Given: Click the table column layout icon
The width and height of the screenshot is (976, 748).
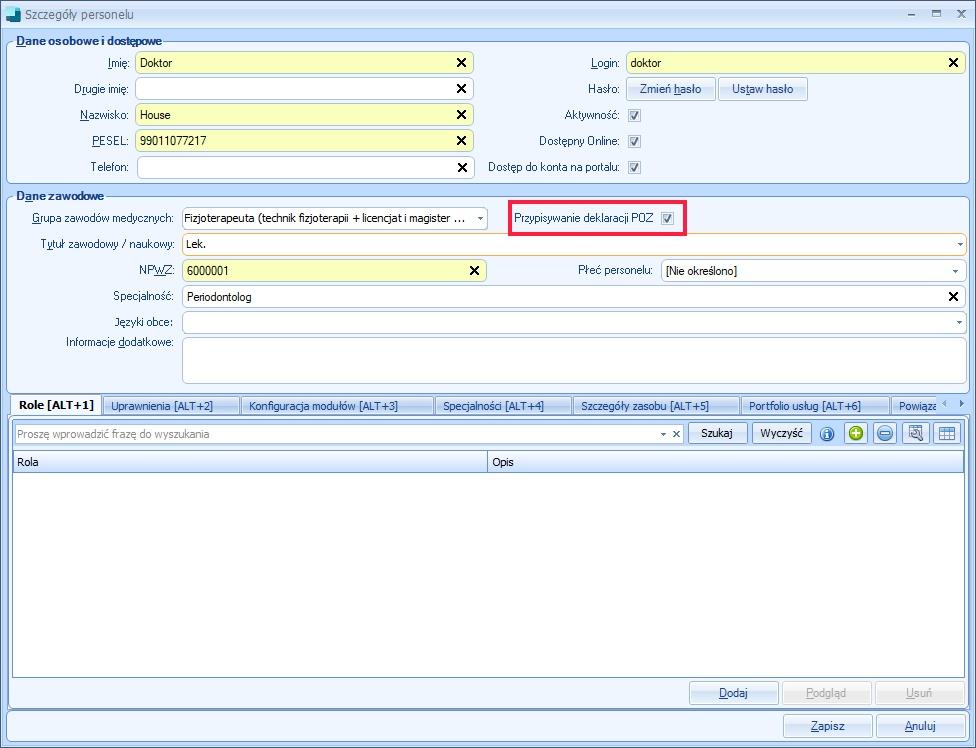Looking at the screenshot, I should [947, 433].
